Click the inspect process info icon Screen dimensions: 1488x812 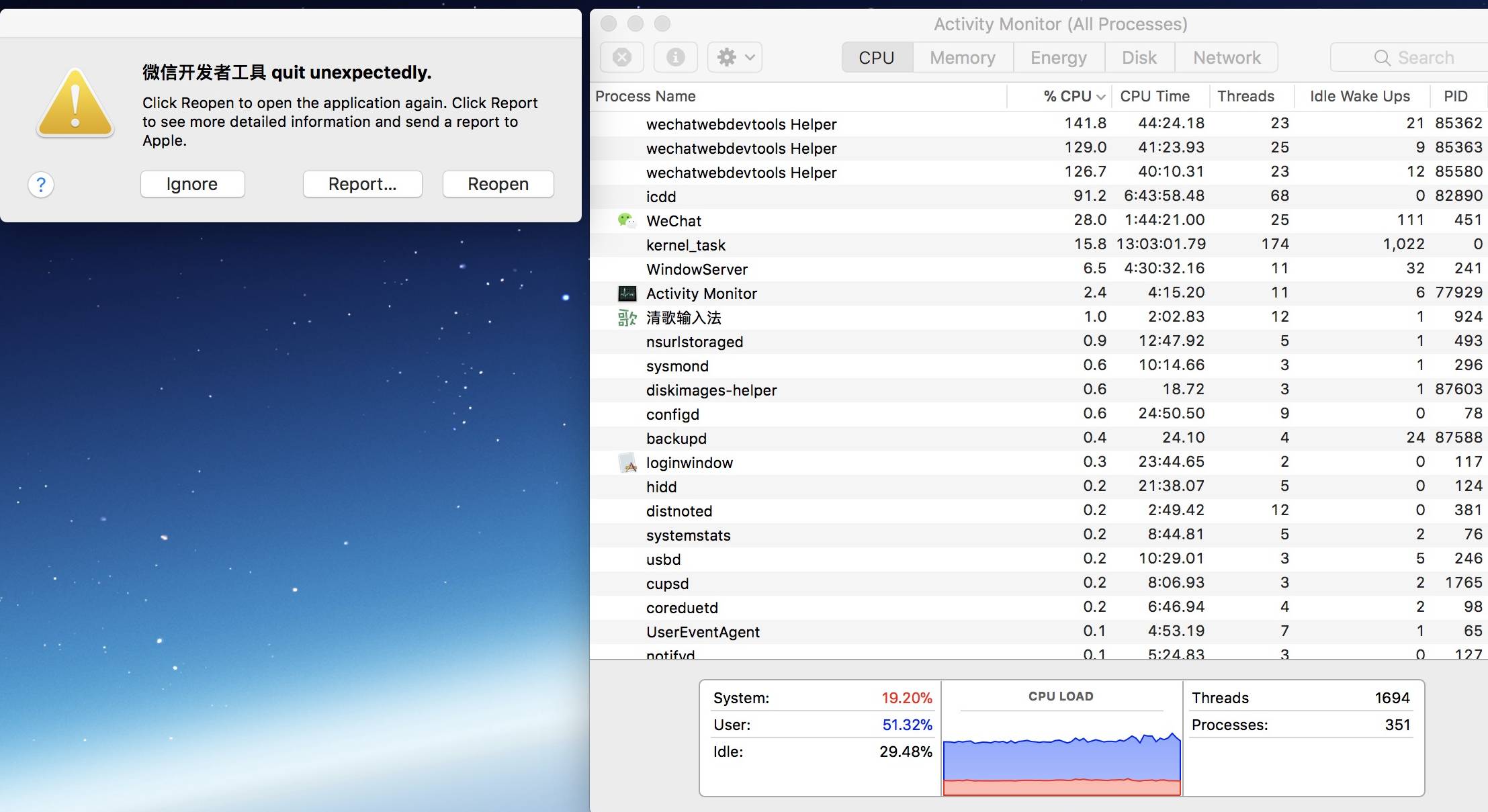675,58
